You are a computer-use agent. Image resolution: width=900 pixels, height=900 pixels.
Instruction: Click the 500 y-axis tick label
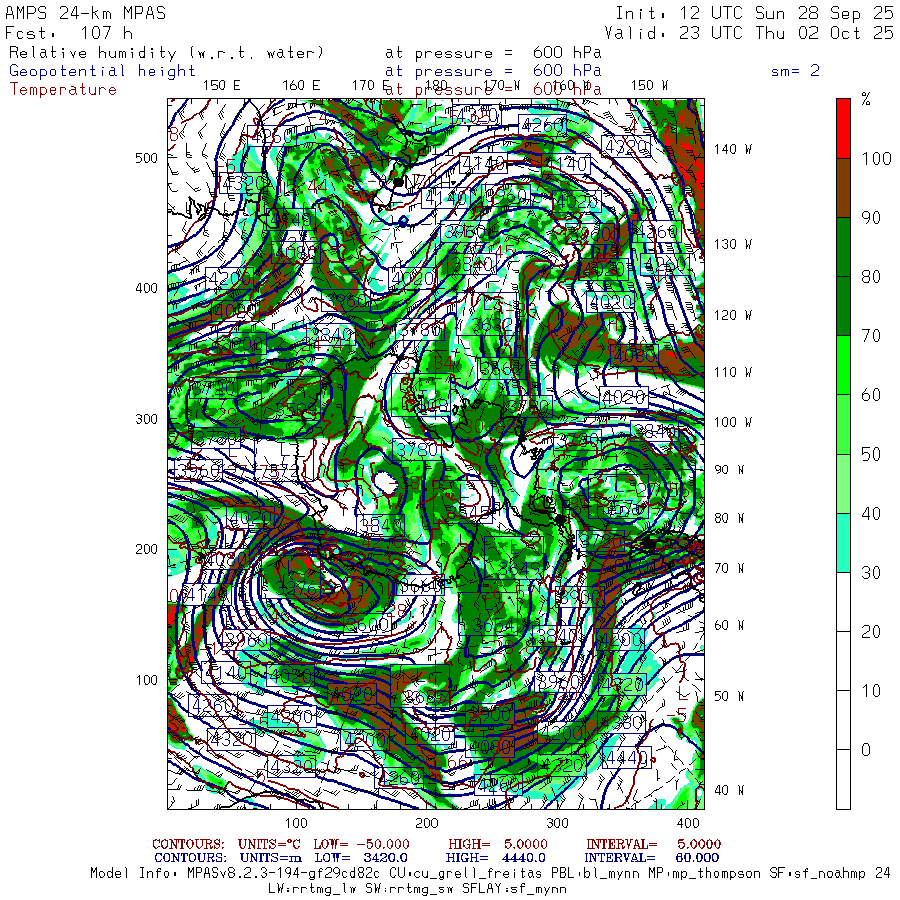point(146,158)
